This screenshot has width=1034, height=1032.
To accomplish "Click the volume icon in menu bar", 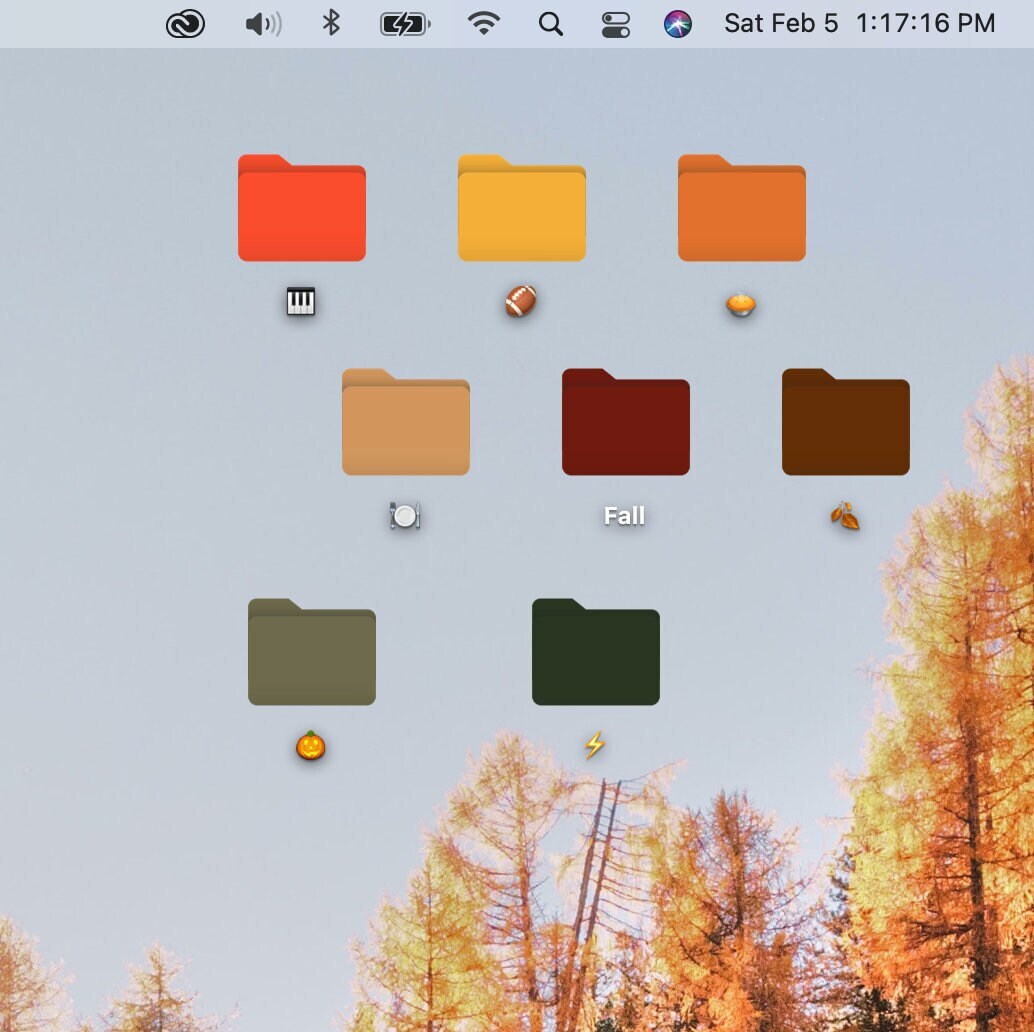I will tap(261, 23).
